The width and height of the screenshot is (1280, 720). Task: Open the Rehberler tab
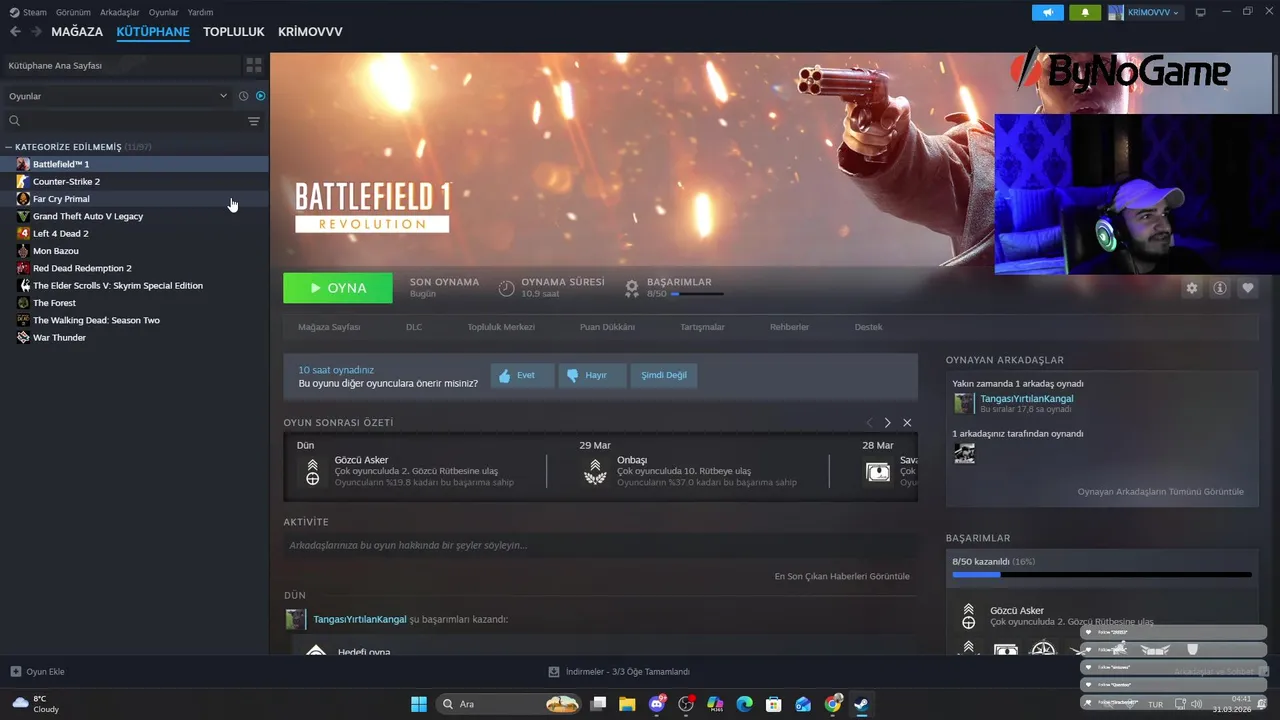click(789, 327)
